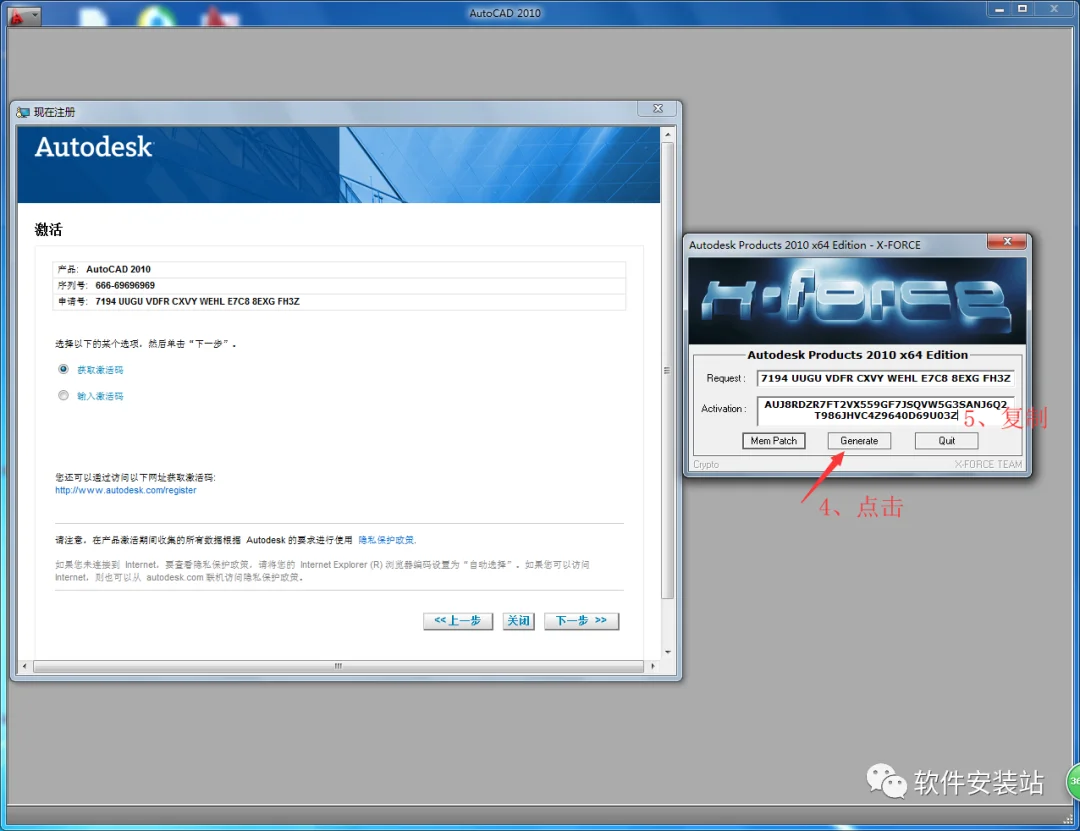
Task: Click the dialog's vertical scrollbar down arrow
Action: coord(667,652)
